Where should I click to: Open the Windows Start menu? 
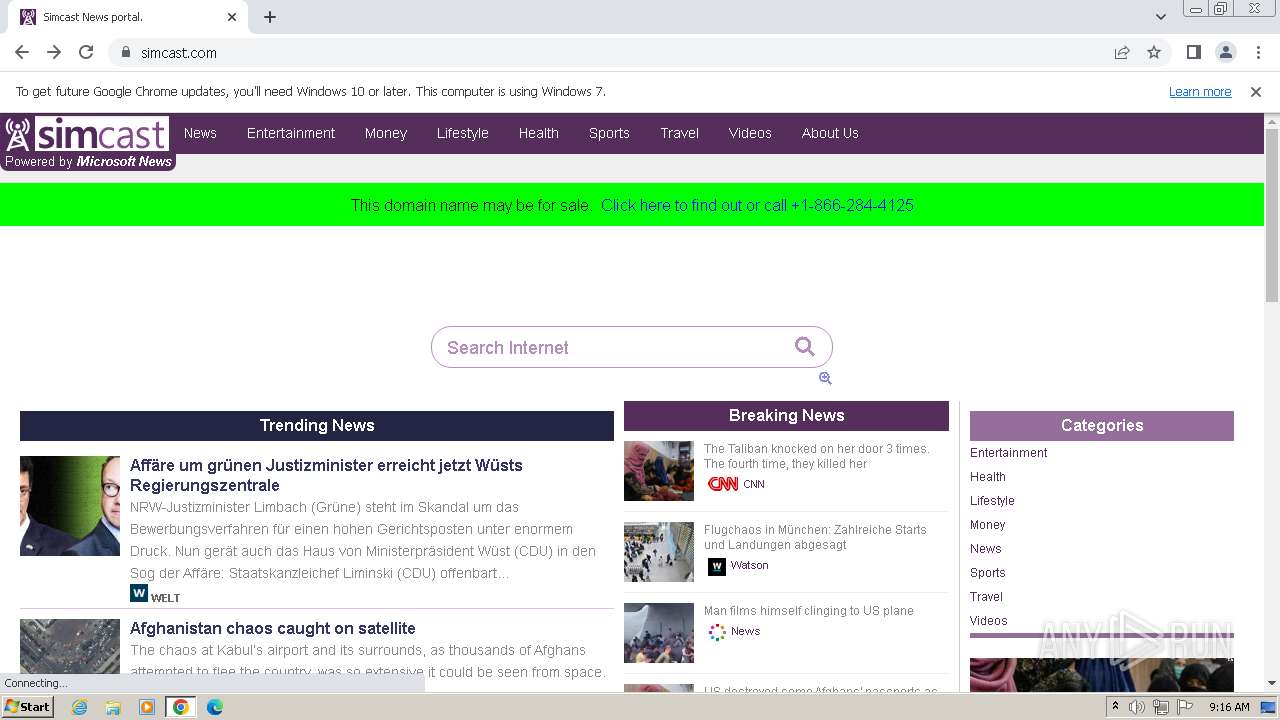pyautogui.click(x=28, y=706)
